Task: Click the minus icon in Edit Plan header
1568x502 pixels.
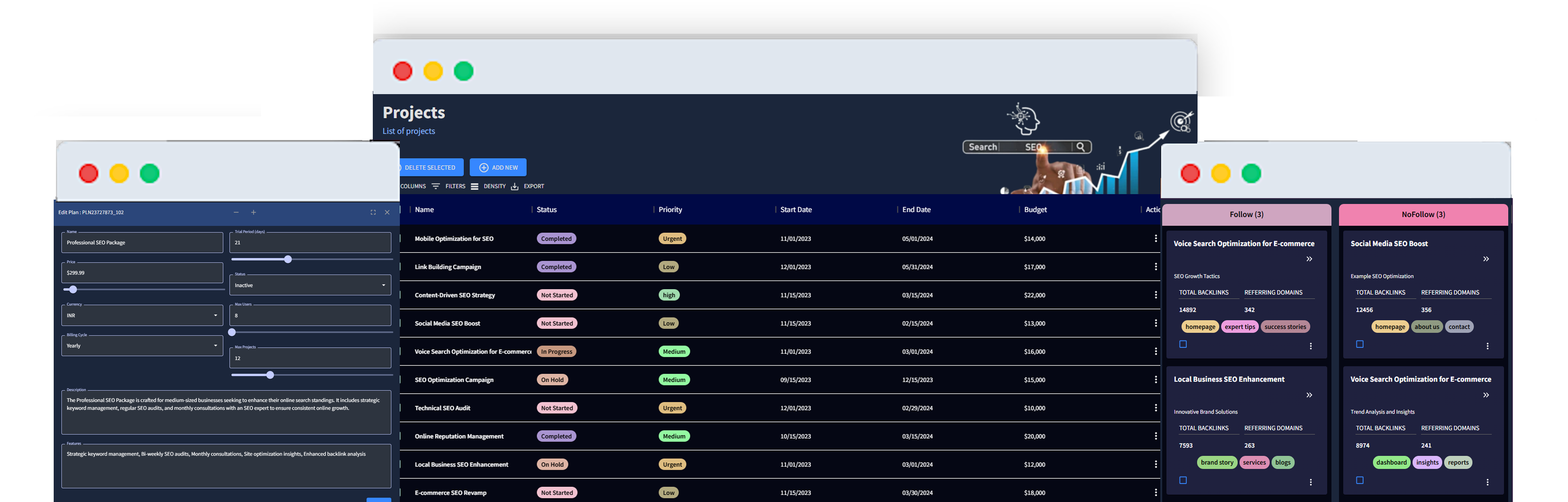Action: [236, 212]
